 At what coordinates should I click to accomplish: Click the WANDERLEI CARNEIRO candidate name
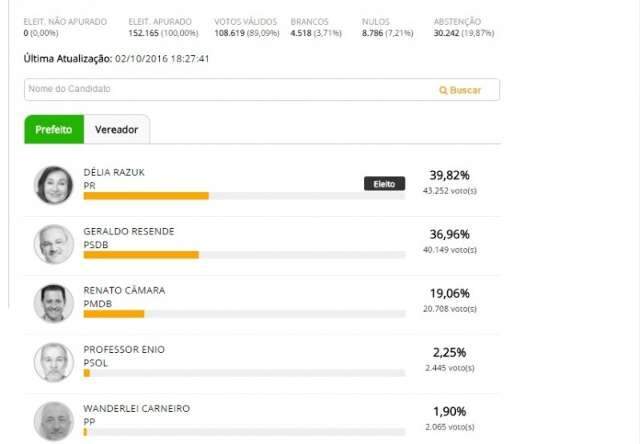(x=136, y=408)
